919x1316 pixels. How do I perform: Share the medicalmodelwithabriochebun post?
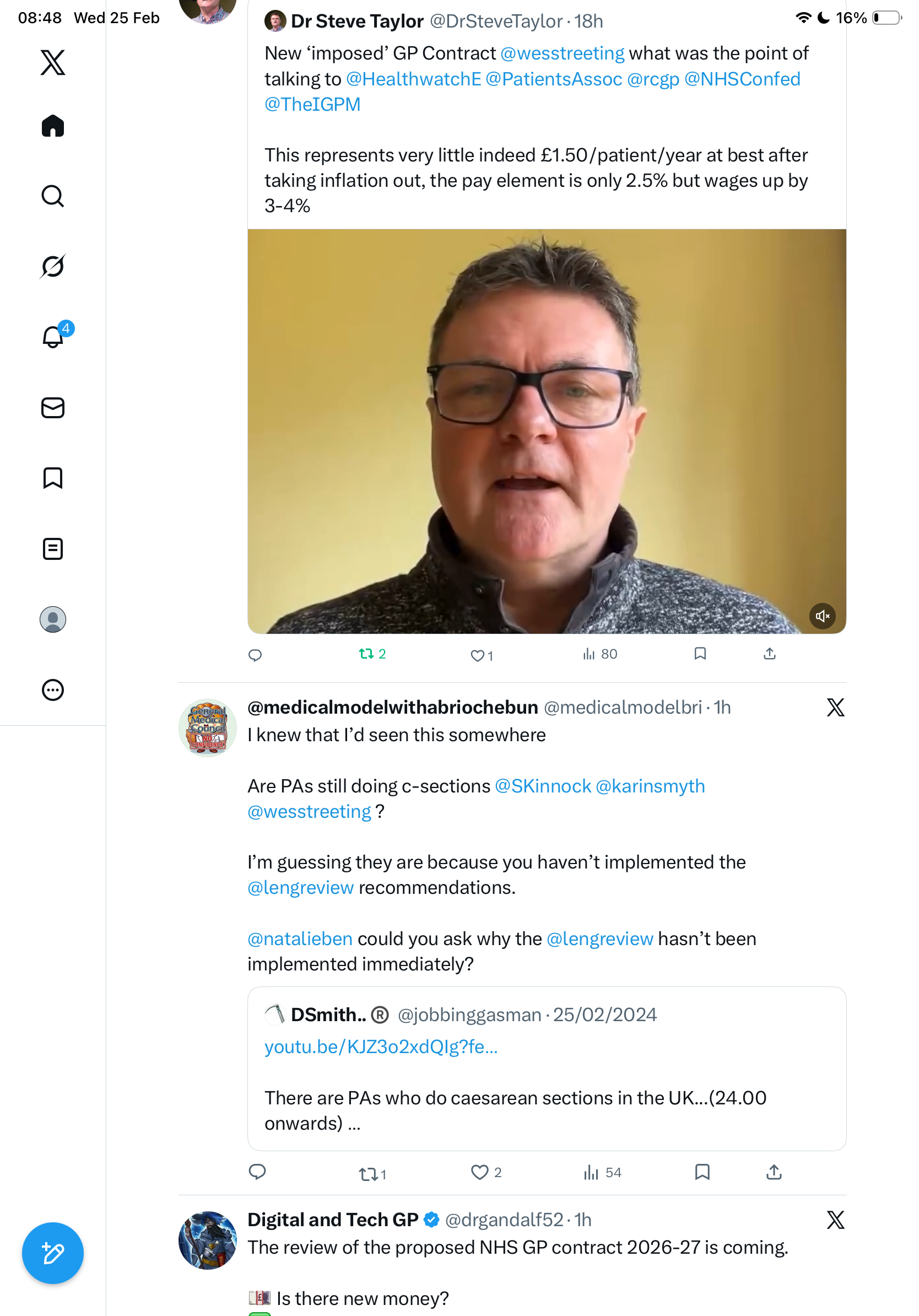774,1172
